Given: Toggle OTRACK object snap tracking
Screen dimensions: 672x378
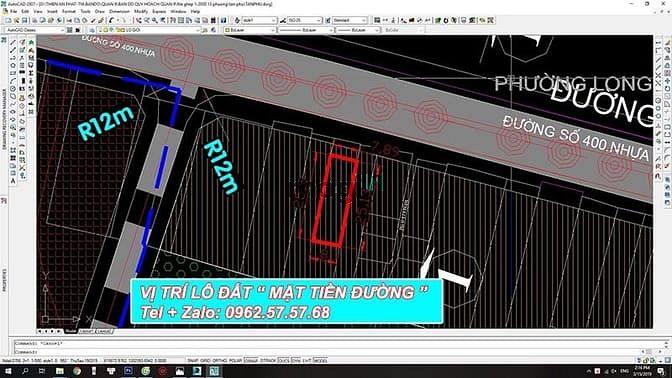Looking at the screenshot, I should (x=268, y=360).
